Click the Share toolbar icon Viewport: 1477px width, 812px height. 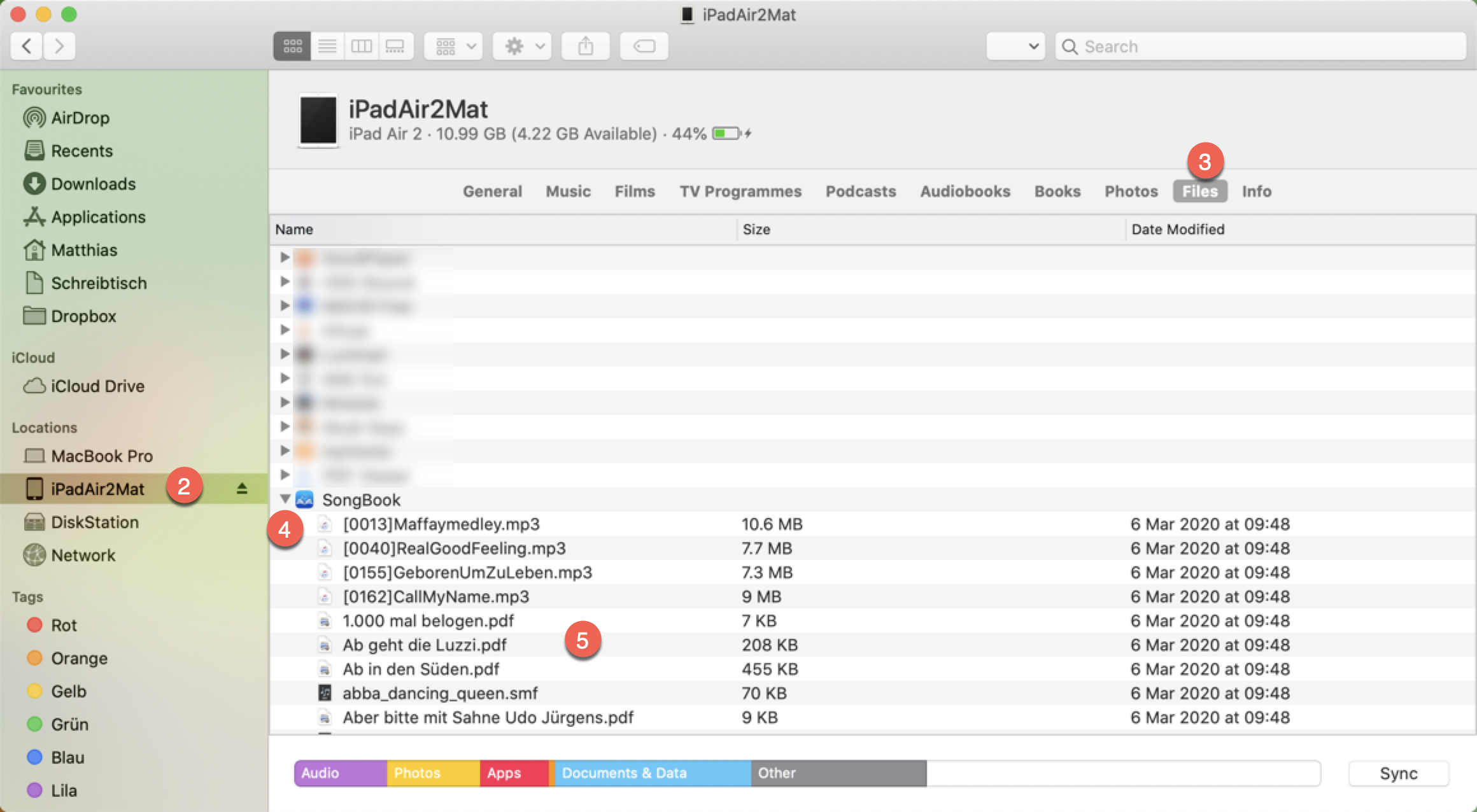[585, 46]
